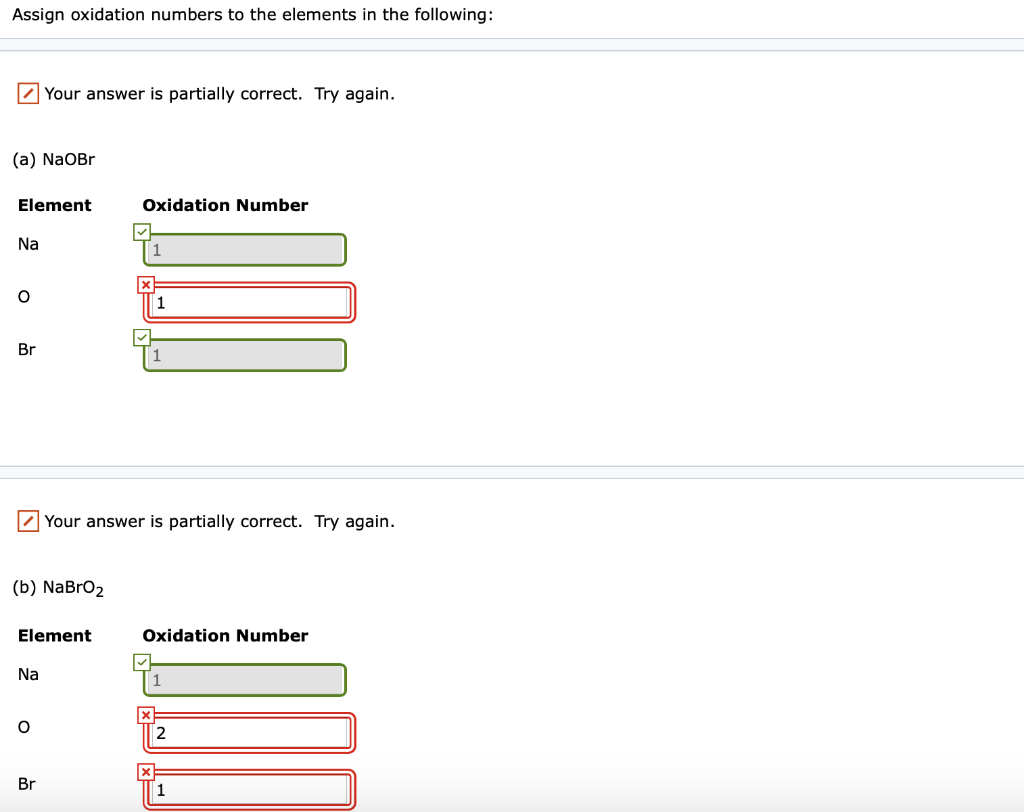
Task: Click the pencil icon above part (a)
Action: (27, 93)
